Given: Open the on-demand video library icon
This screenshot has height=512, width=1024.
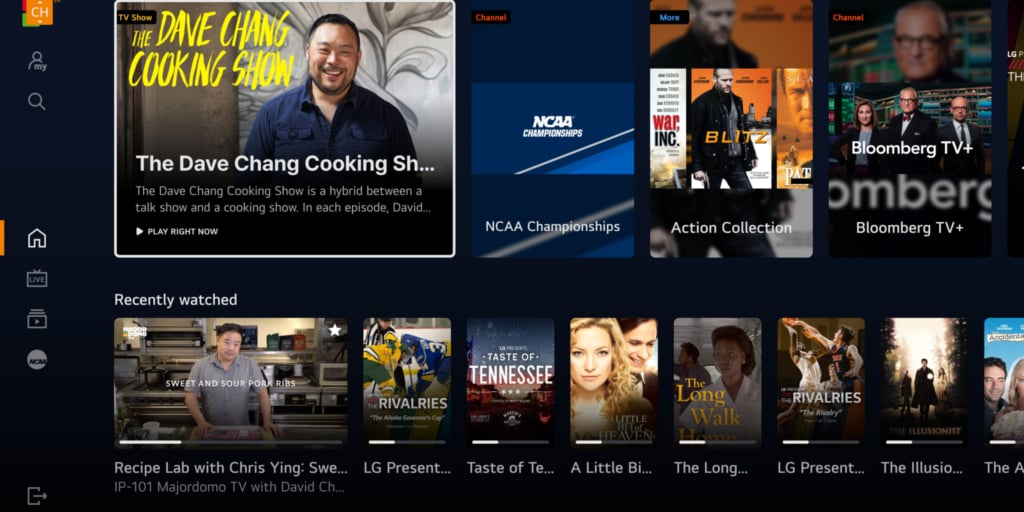Looking at the screenshot, I should [37, 319].
